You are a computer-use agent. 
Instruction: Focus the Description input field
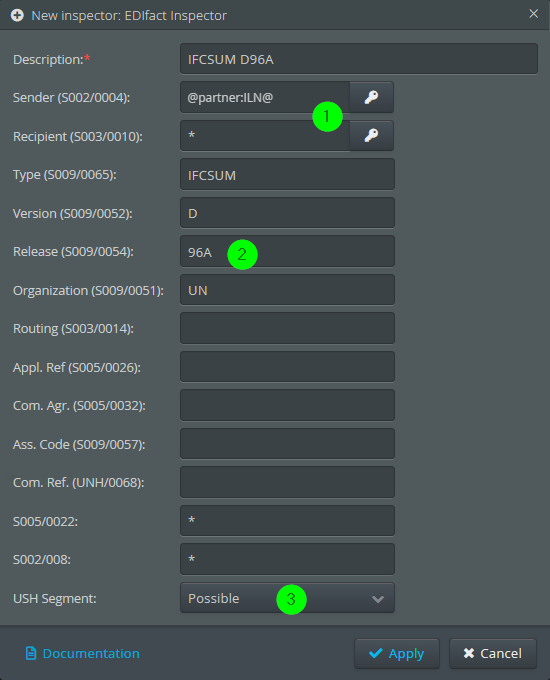[x=359, y=59]
